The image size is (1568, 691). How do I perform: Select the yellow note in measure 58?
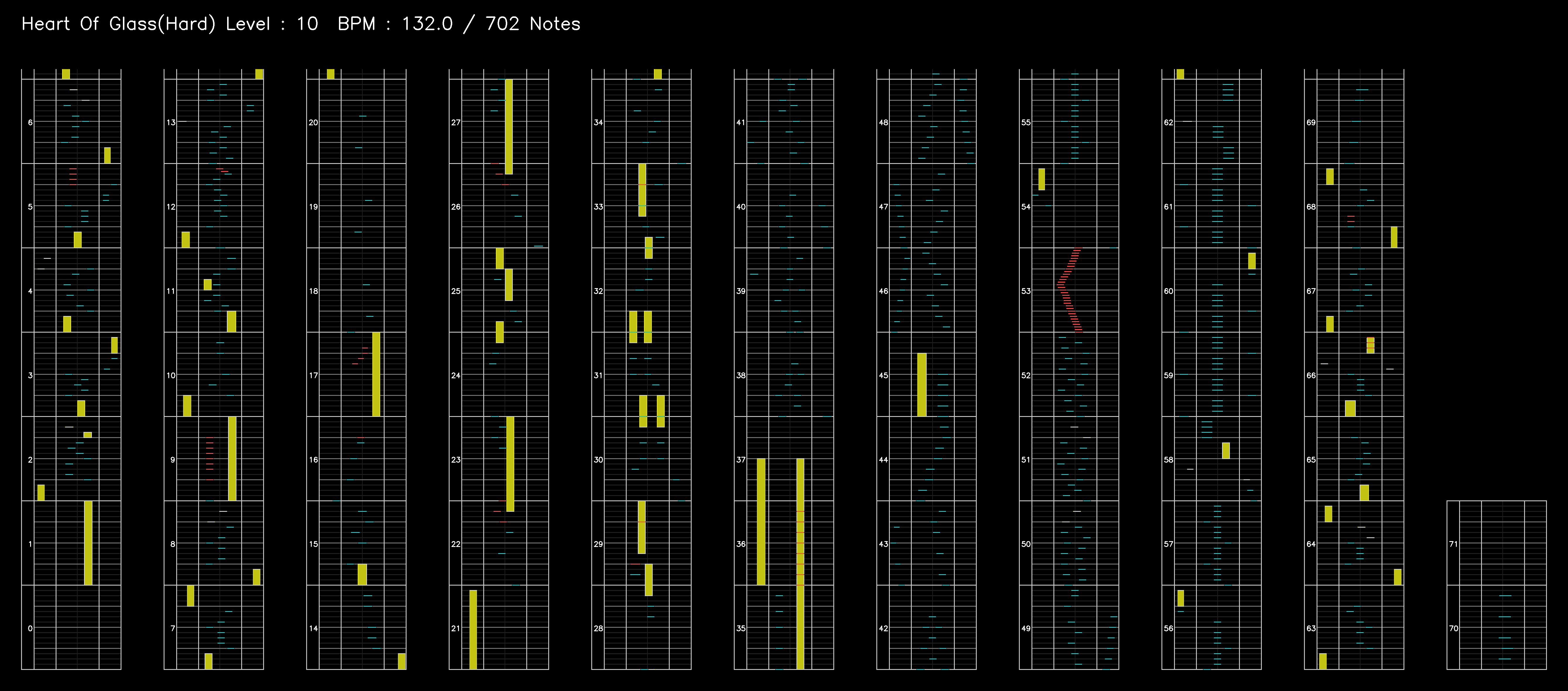(1226, 451)
